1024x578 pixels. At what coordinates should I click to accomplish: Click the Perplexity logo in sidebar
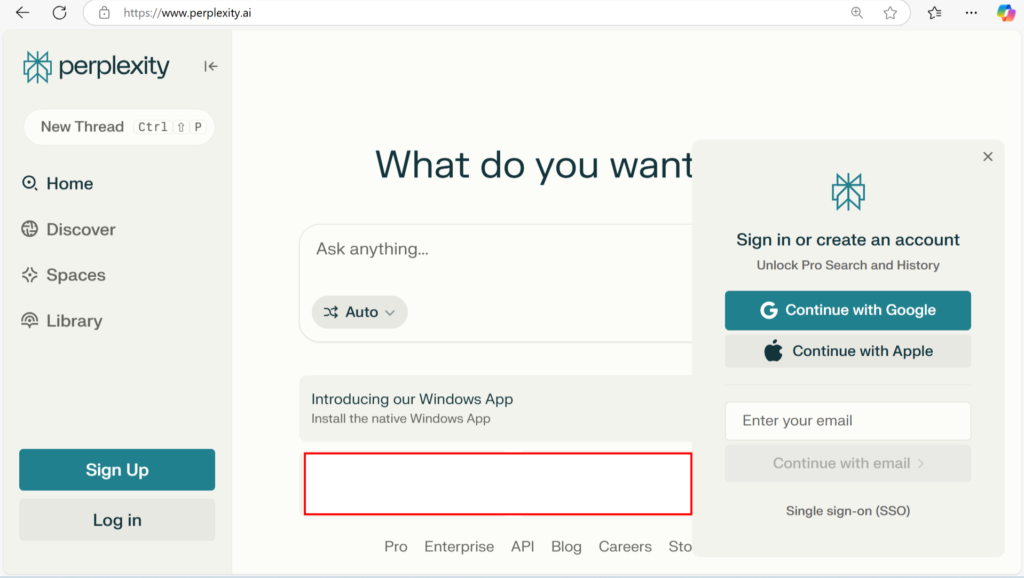click(x=96, y=67)
